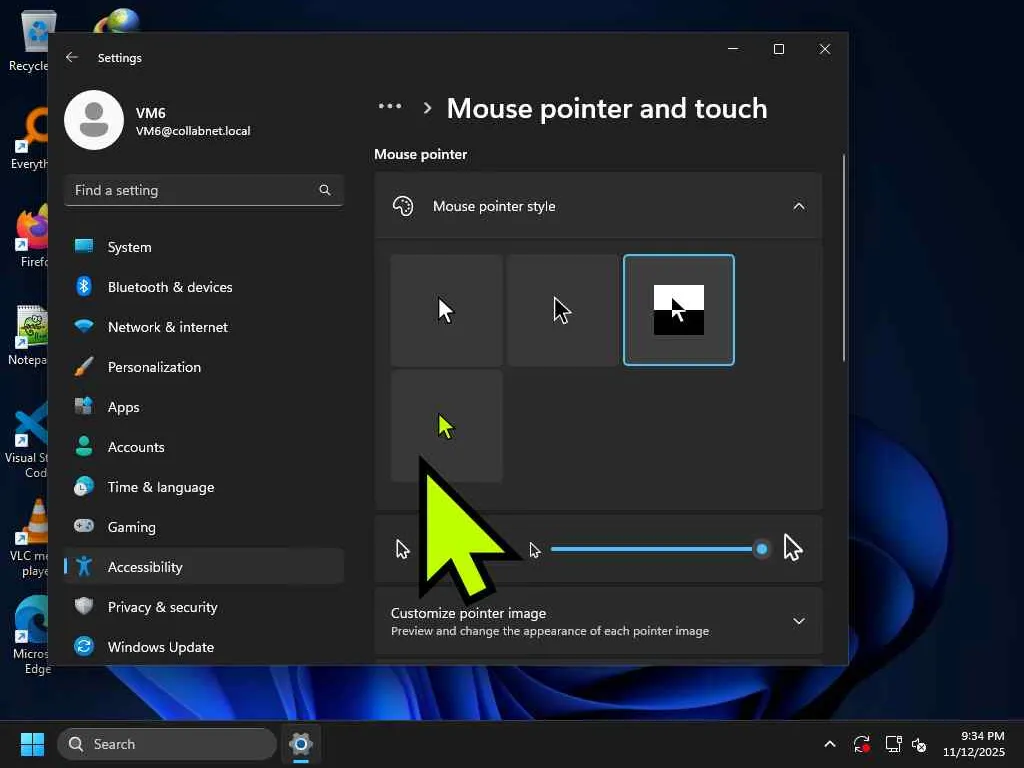Open Bluetooth & devices settings
This screenshot has width=1024, height=768.
pos(204,287)
